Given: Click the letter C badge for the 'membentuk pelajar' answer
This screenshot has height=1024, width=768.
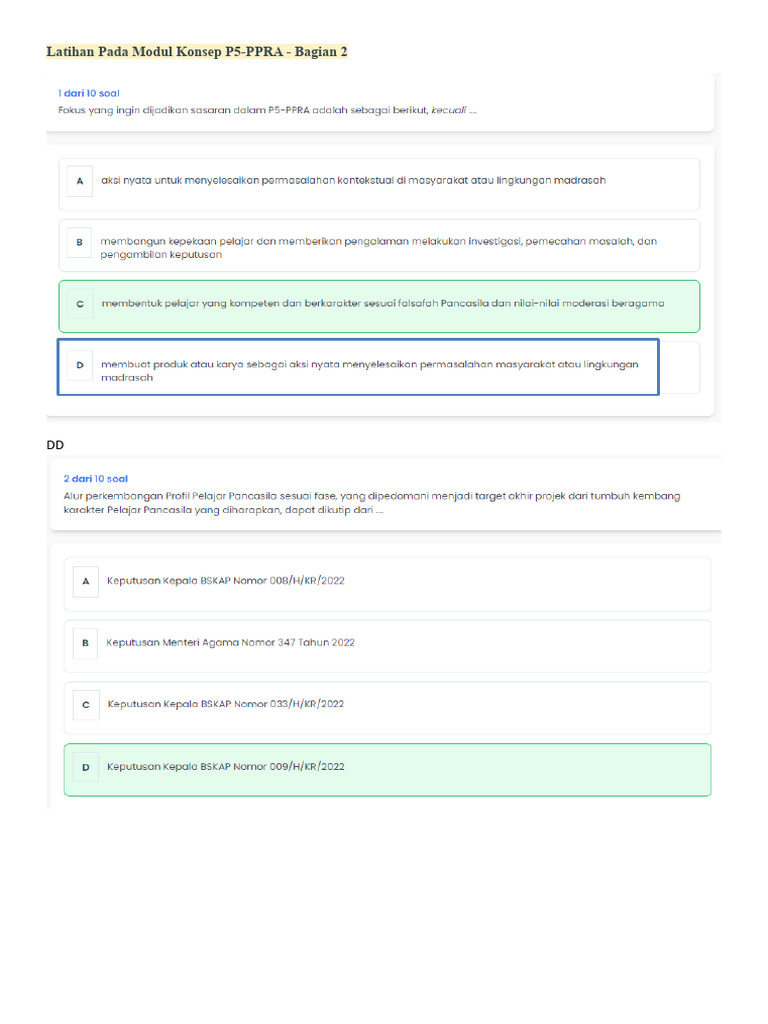Looking at the screenshot, I should pyautogui.click(x=79, y=303).
